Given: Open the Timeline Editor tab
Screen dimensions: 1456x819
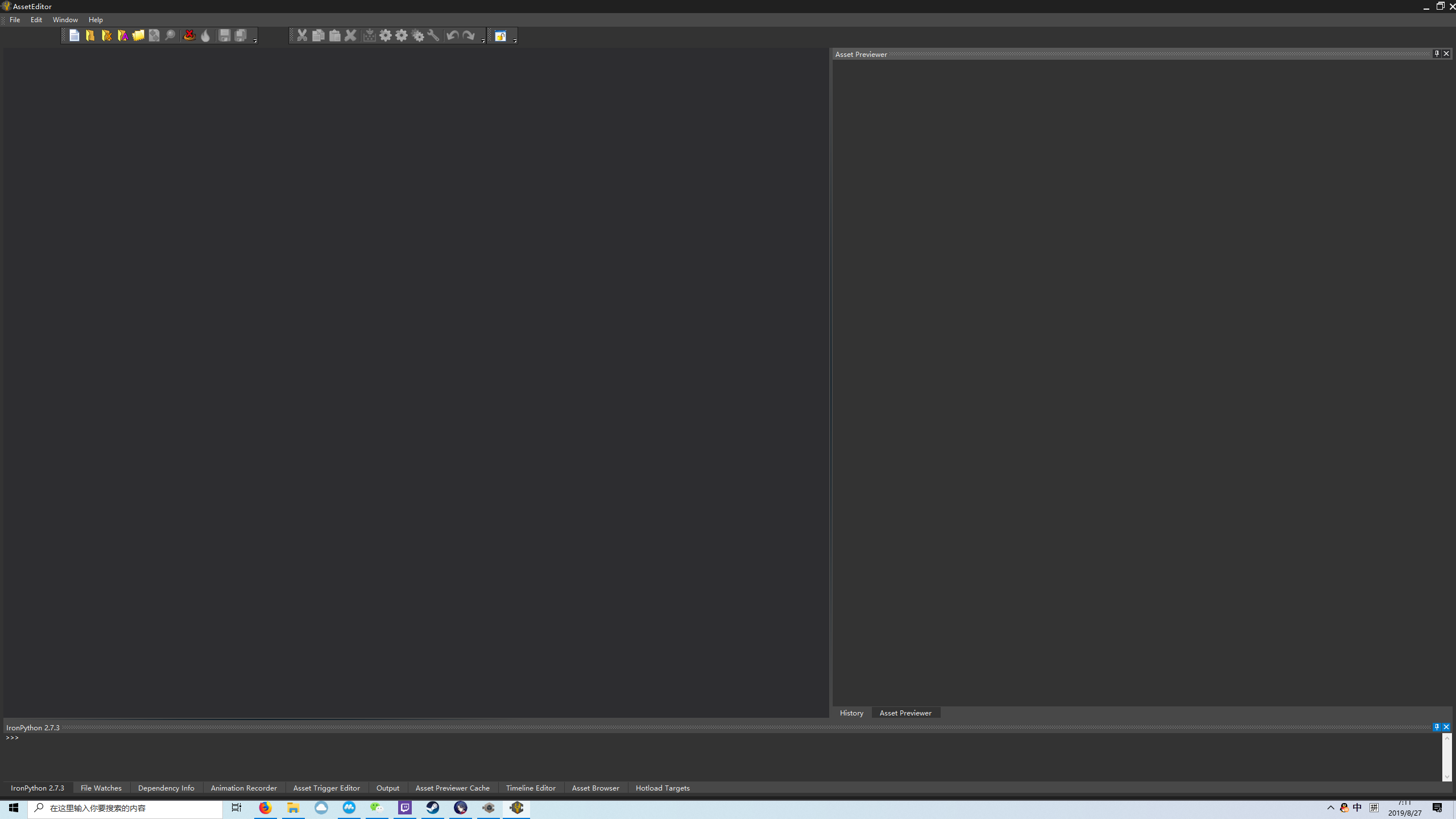Looking at the screenshot, I should [x=531, y=788].
